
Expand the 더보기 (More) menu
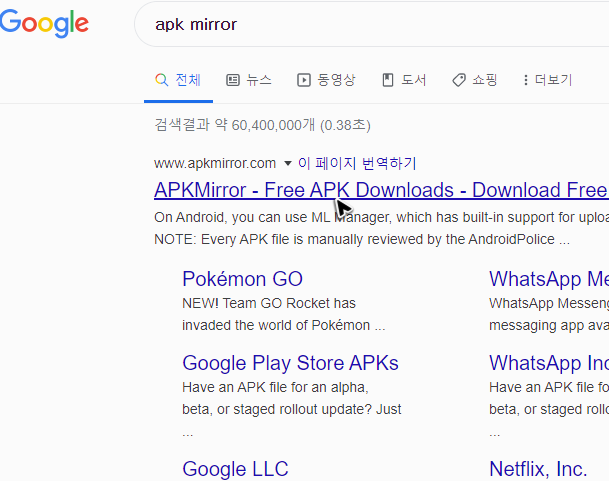click(x=547, y=80)
